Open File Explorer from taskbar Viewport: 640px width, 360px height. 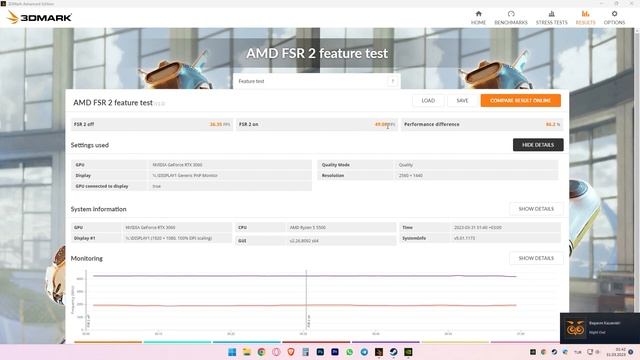click(x=247, y=352)
